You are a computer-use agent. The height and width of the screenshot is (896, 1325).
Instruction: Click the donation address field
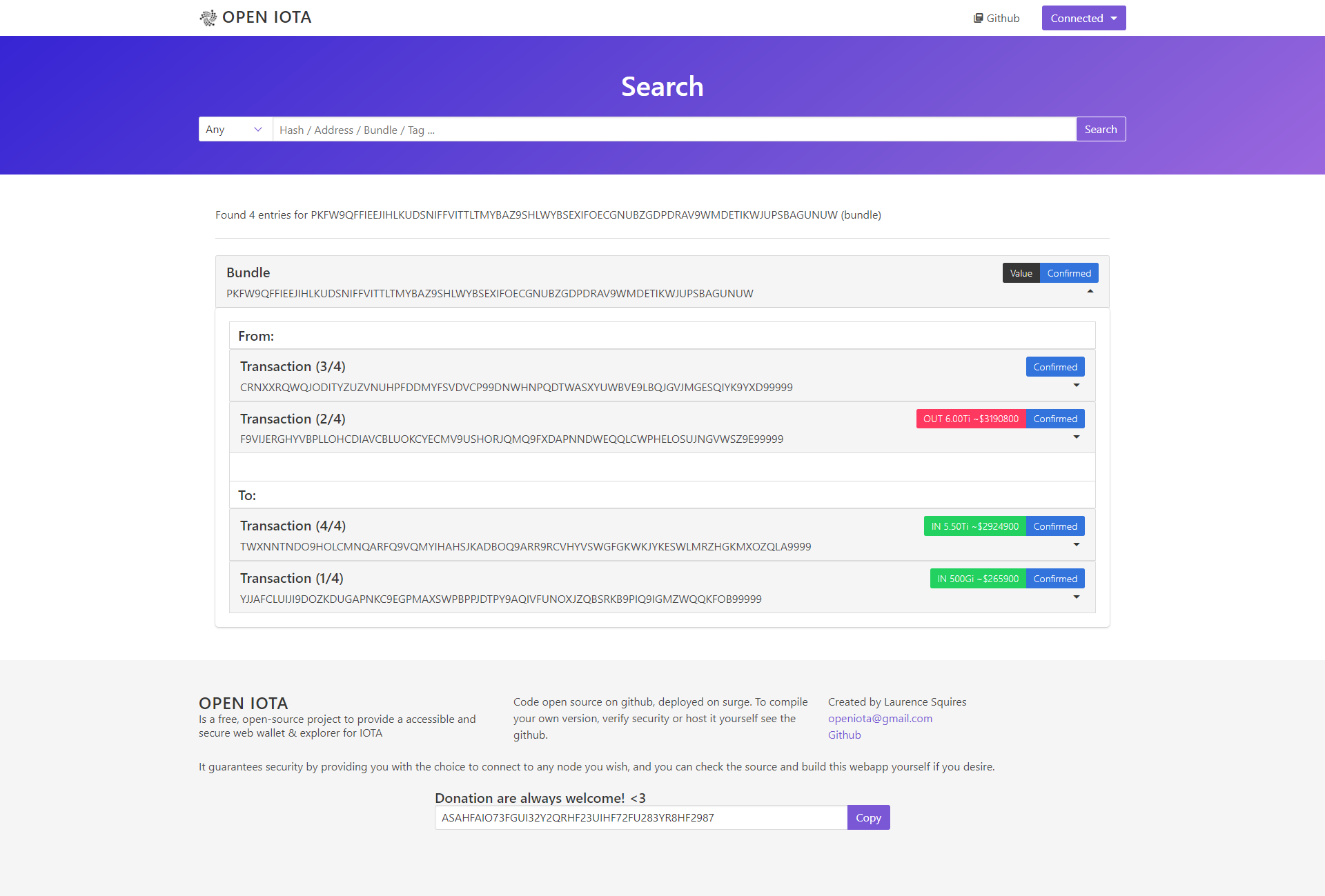[x=640, y=817]
